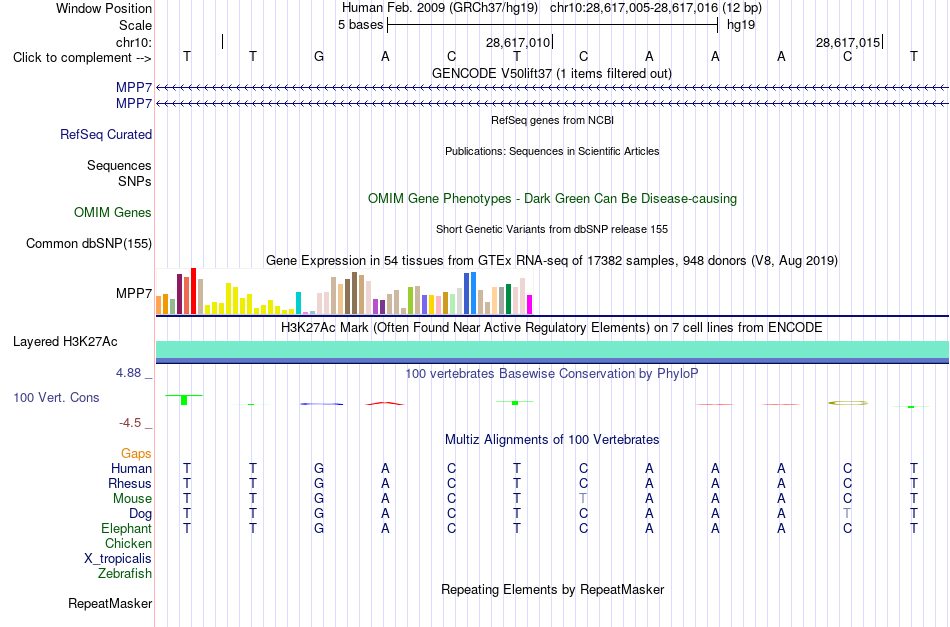This screenshot has height=627, width=950.
Task: Click the Dog alignment row label
Action: [x=141, y=513]
